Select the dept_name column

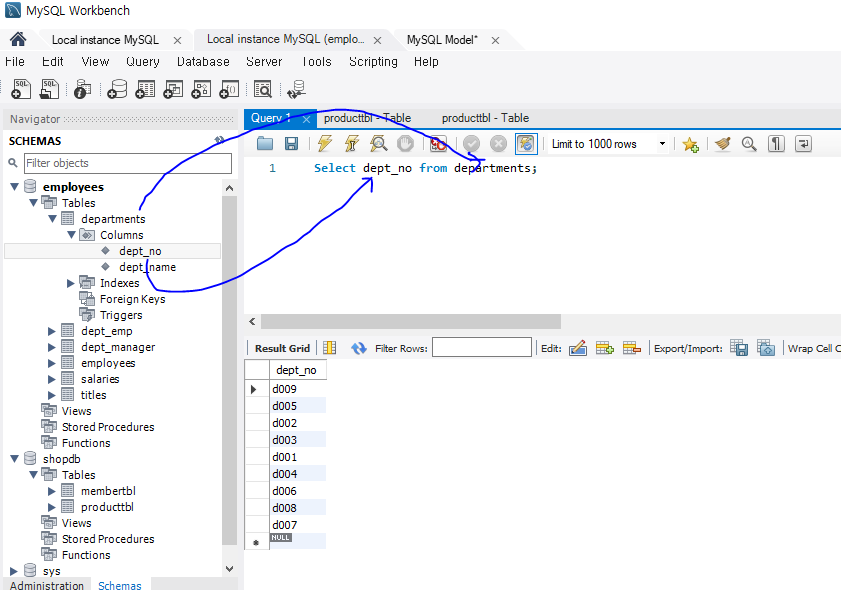click(147, 267)
